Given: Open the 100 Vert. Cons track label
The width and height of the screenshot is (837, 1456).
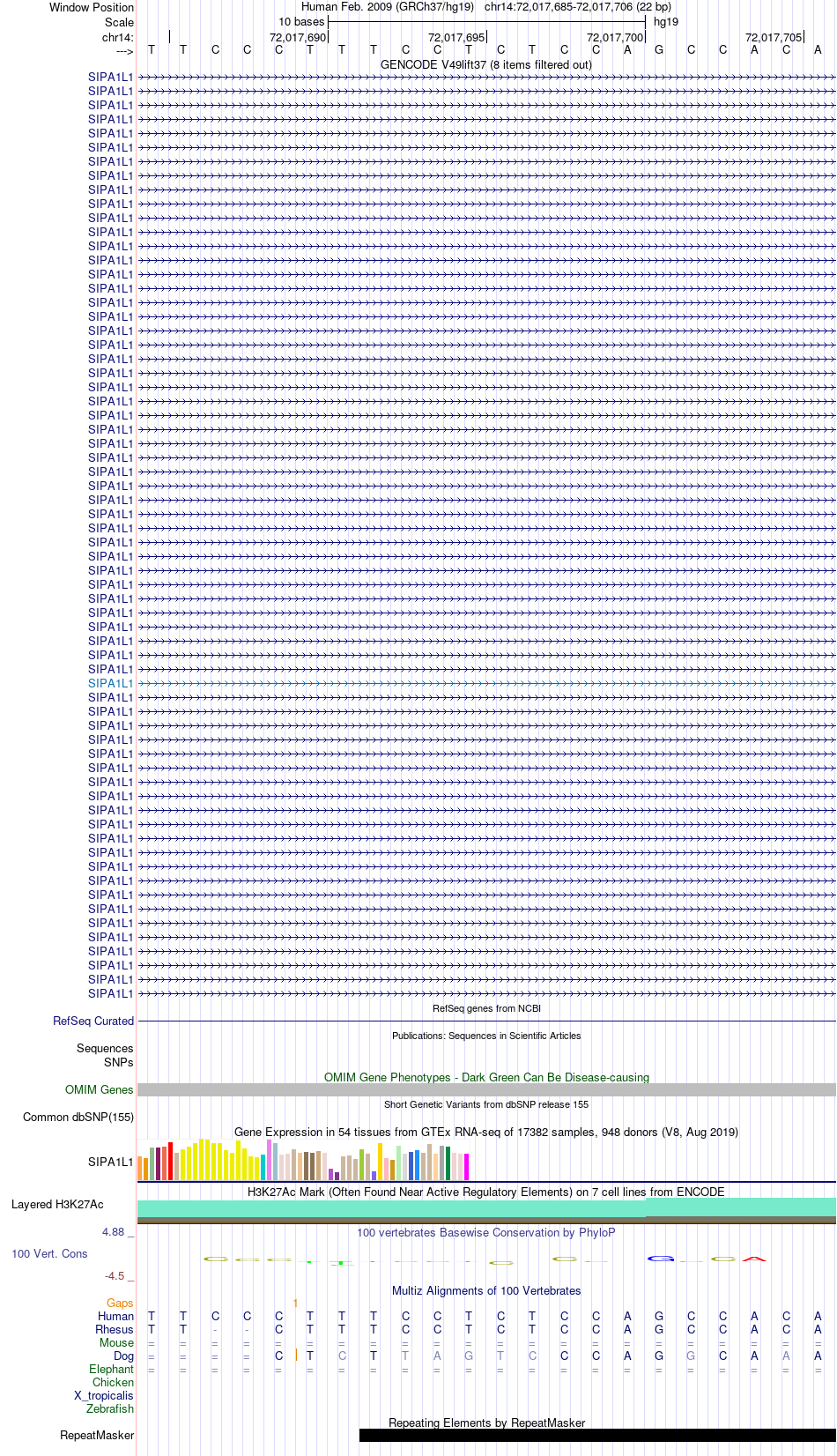Looking at the screenshot, I should coord(49,1253).
